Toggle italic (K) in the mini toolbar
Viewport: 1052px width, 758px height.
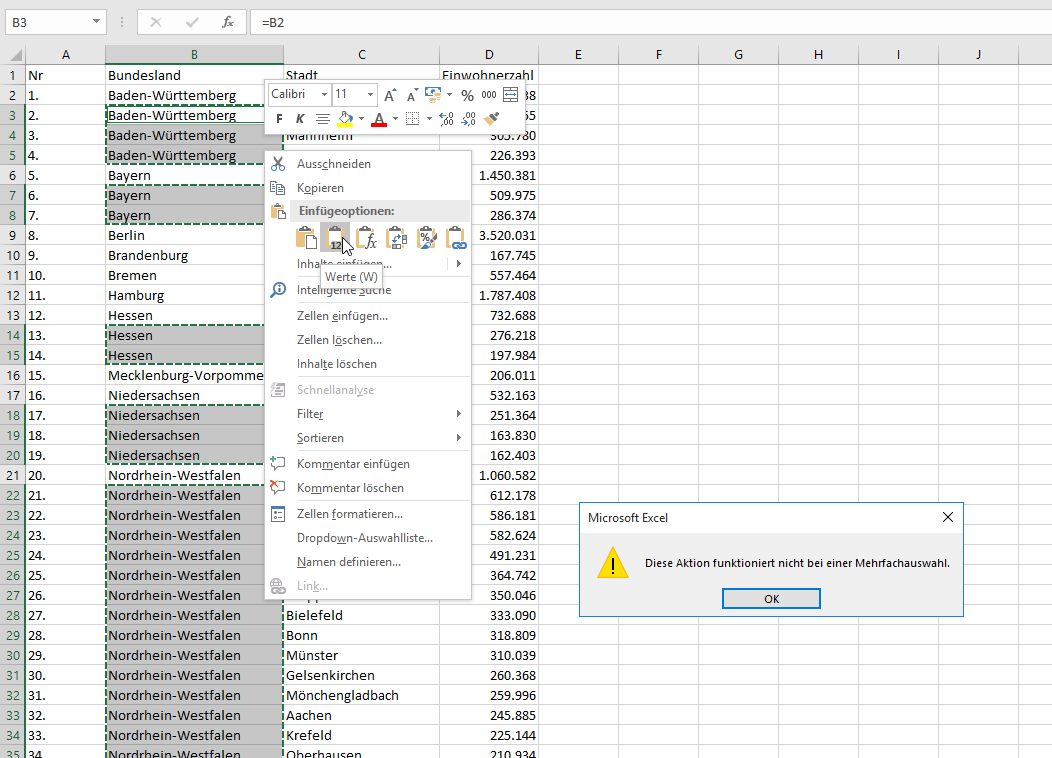tap(300, 119)
